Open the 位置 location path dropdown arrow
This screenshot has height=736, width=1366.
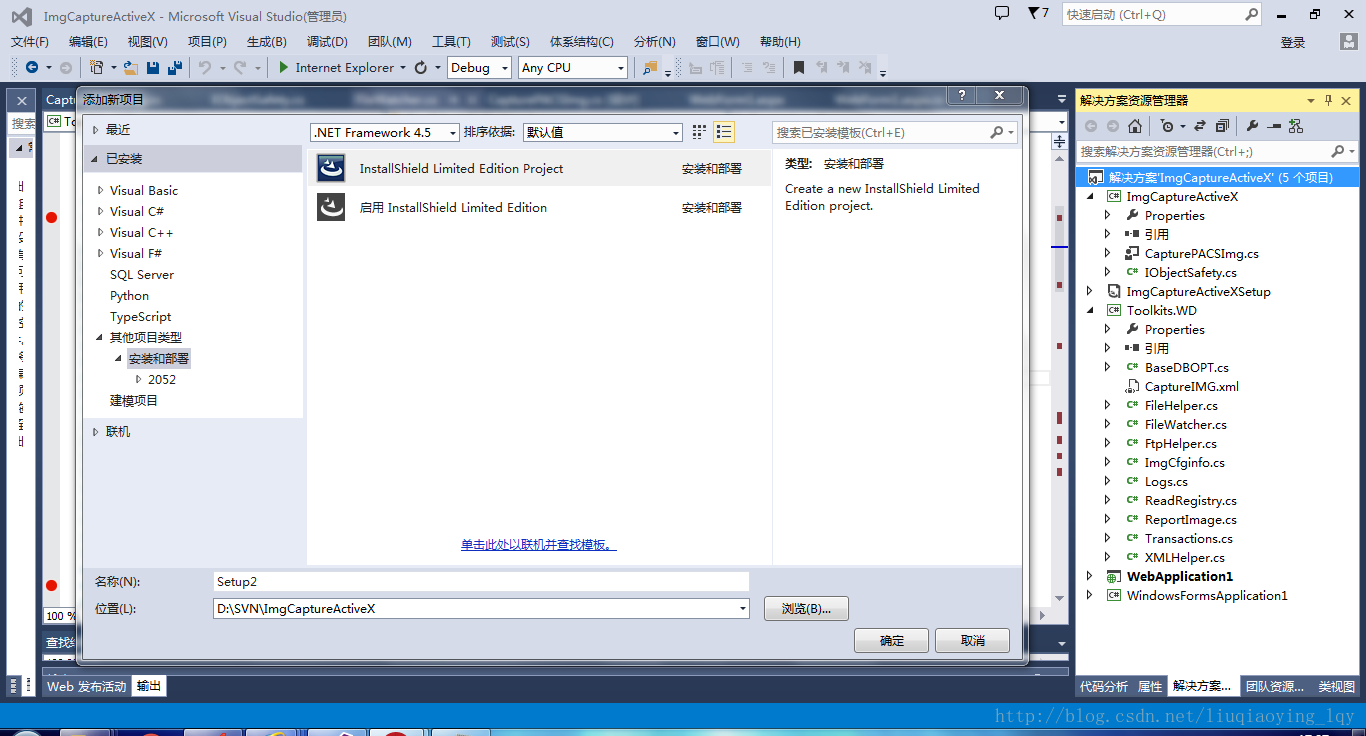742,608
